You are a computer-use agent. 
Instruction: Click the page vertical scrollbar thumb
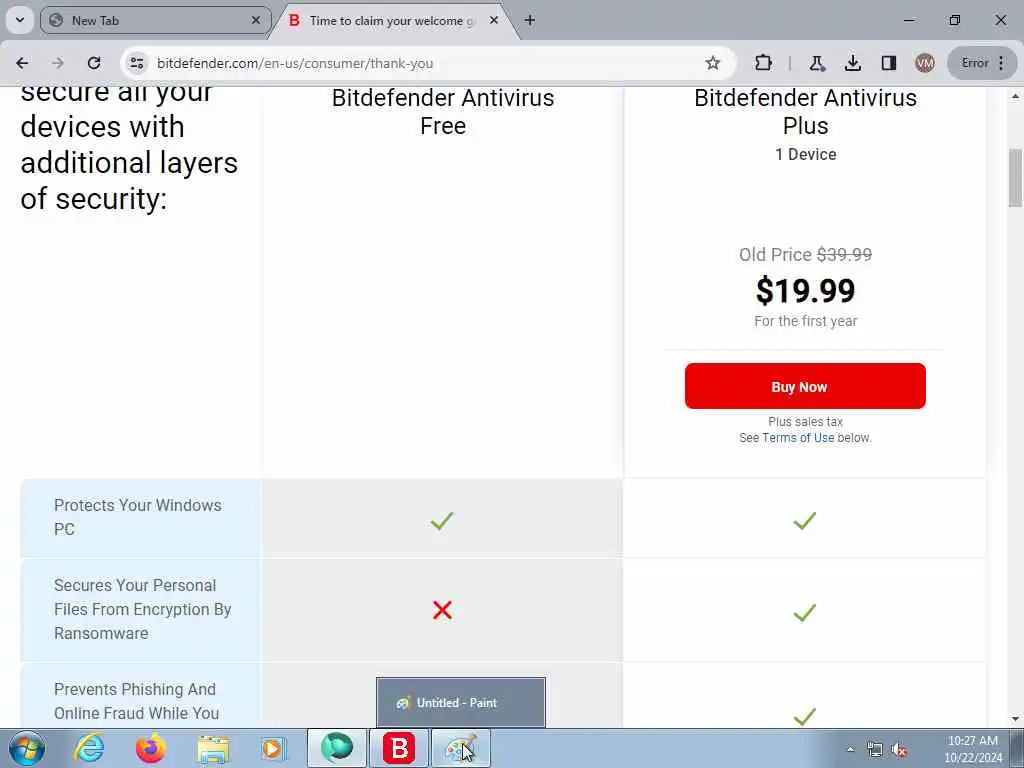click(1015, 178)
